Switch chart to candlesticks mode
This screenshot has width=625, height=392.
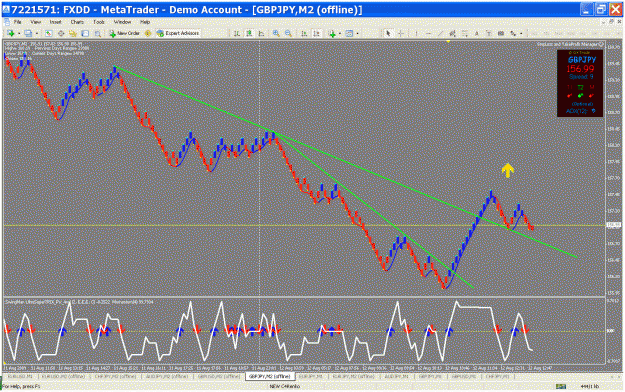coord(249,33)
